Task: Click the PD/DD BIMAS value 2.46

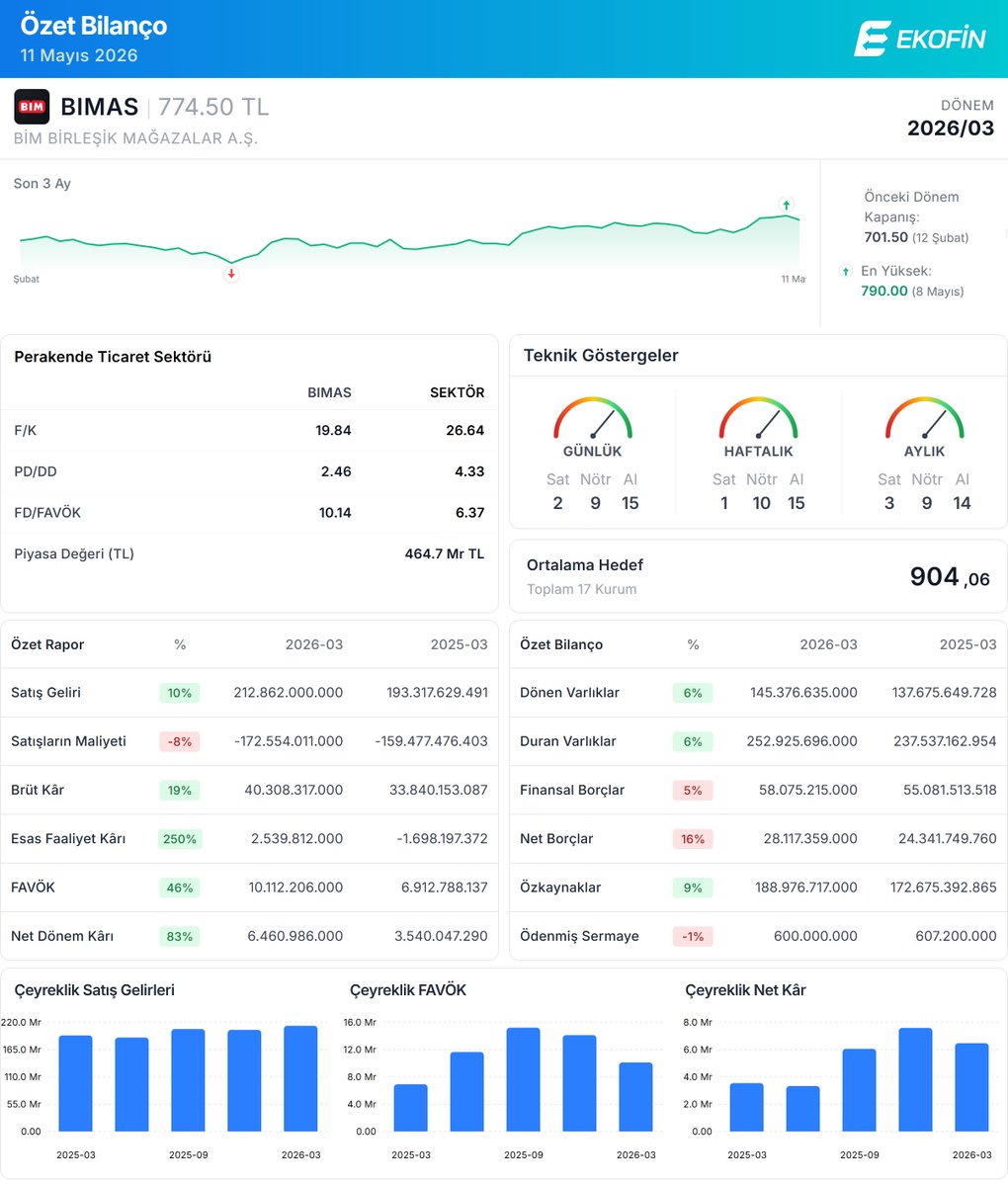Action: tap(336, 471)
